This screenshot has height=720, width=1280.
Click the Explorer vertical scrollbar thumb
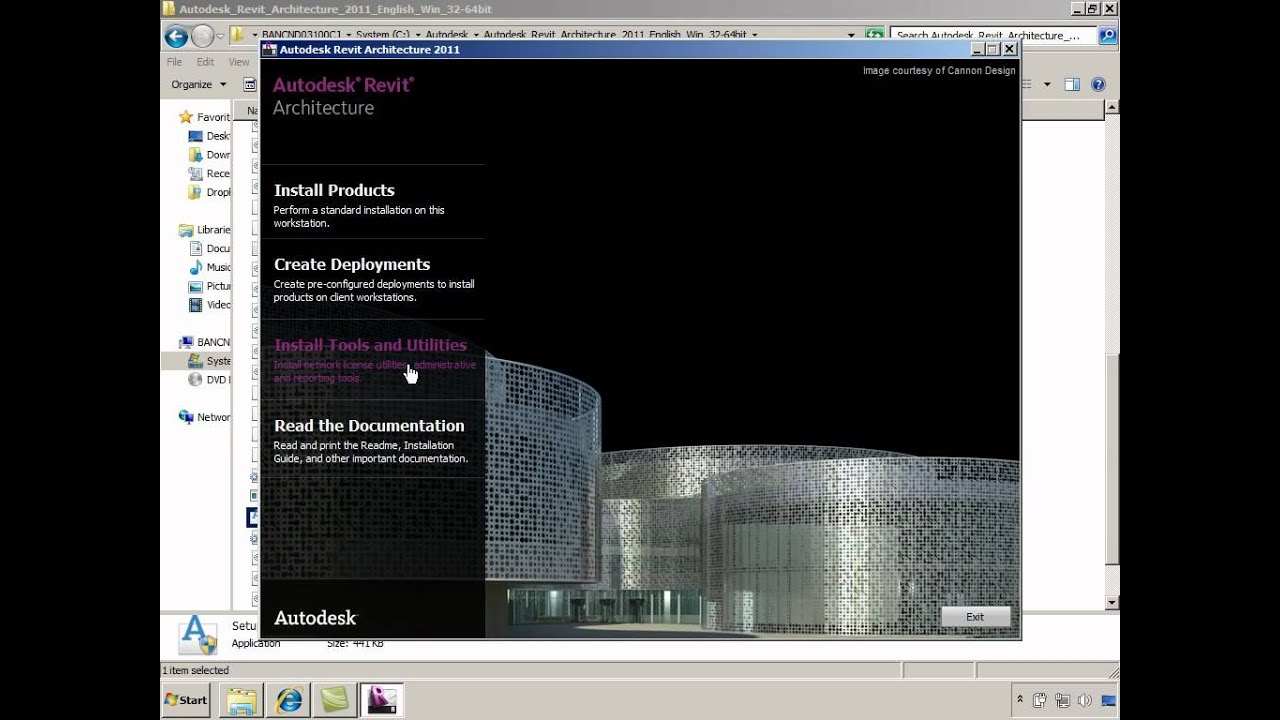pos(1112,461)
